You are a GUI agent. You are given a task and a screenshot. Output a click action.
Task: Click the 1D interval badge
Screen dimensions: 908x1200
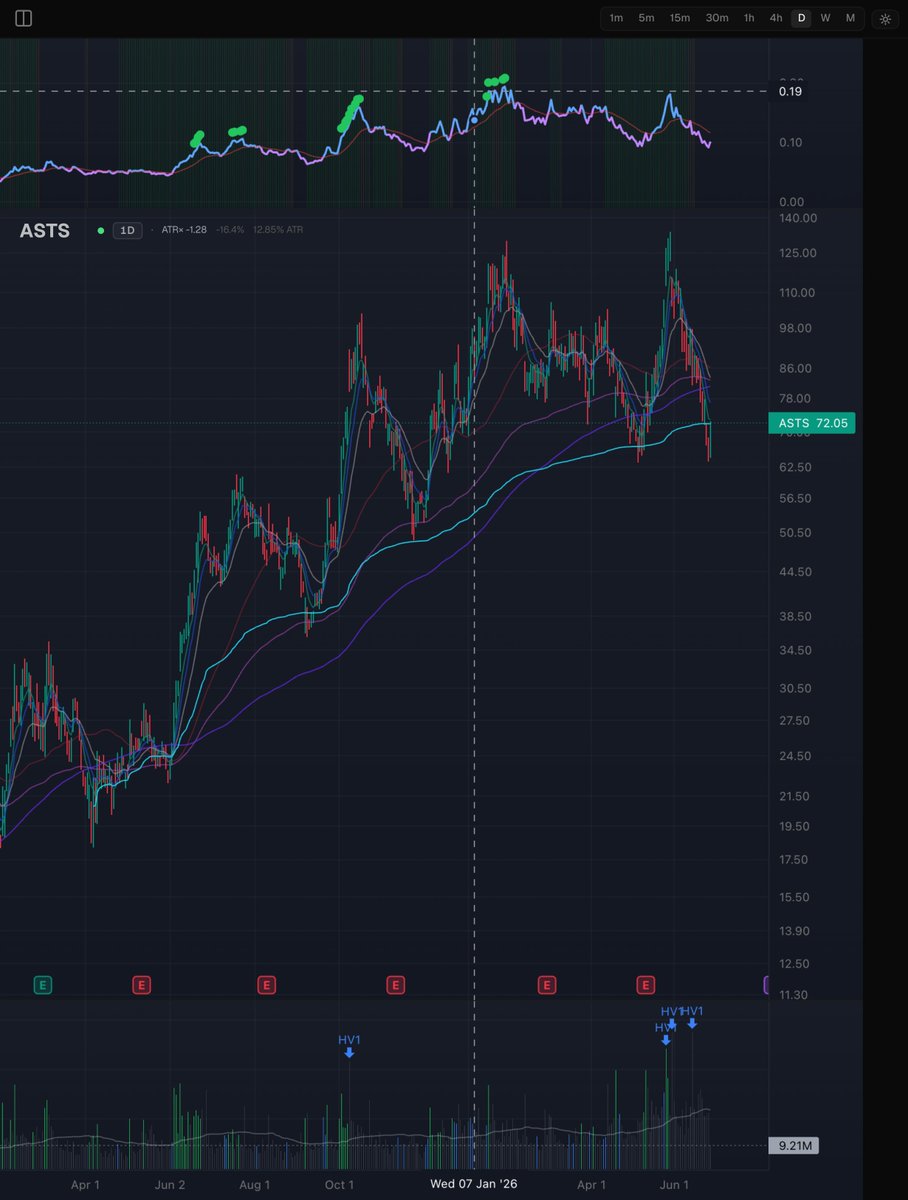tap(127, 230)
